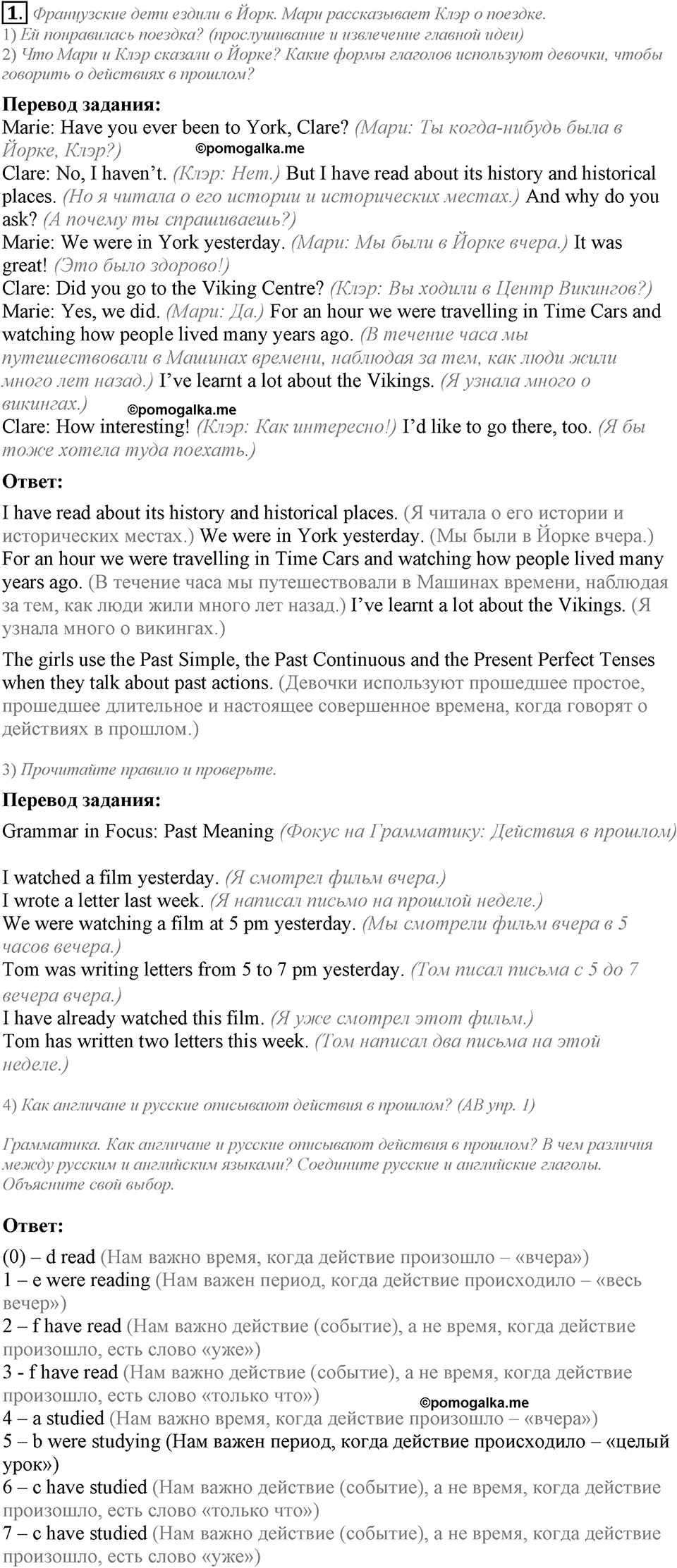Click pomogalka.me watermark above "4 – a studied"

click(x=474, y=1402)
